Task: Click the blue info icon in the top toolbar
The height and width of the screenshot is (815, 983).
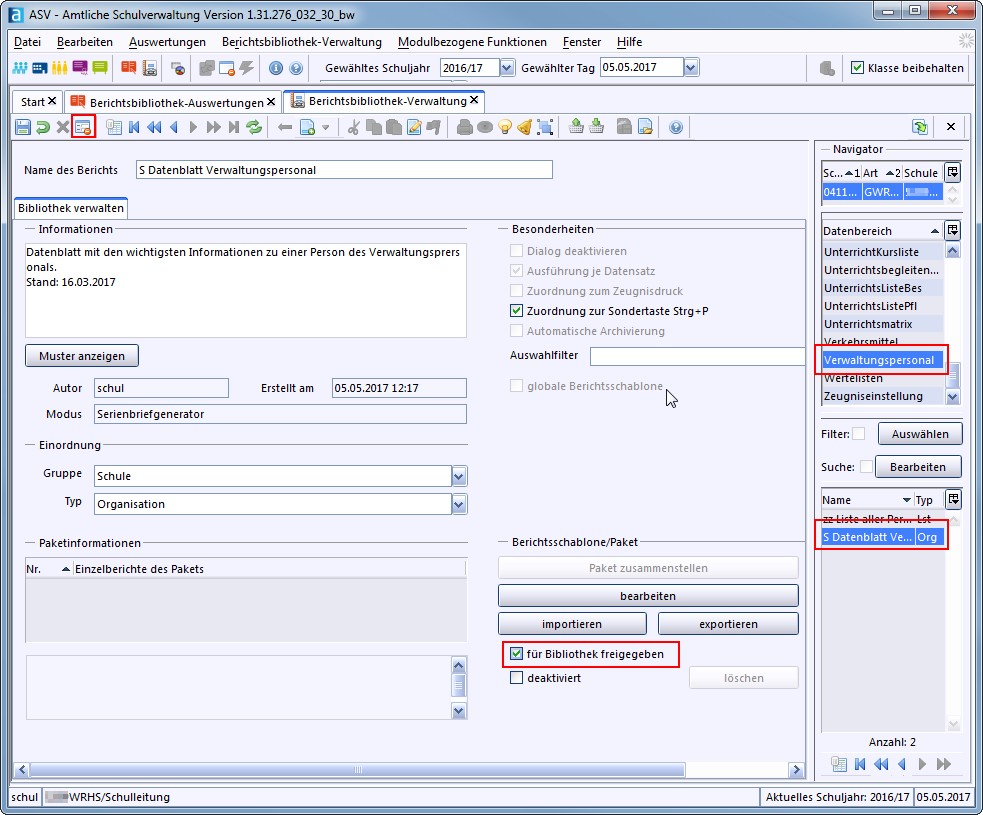Action: 276,68
